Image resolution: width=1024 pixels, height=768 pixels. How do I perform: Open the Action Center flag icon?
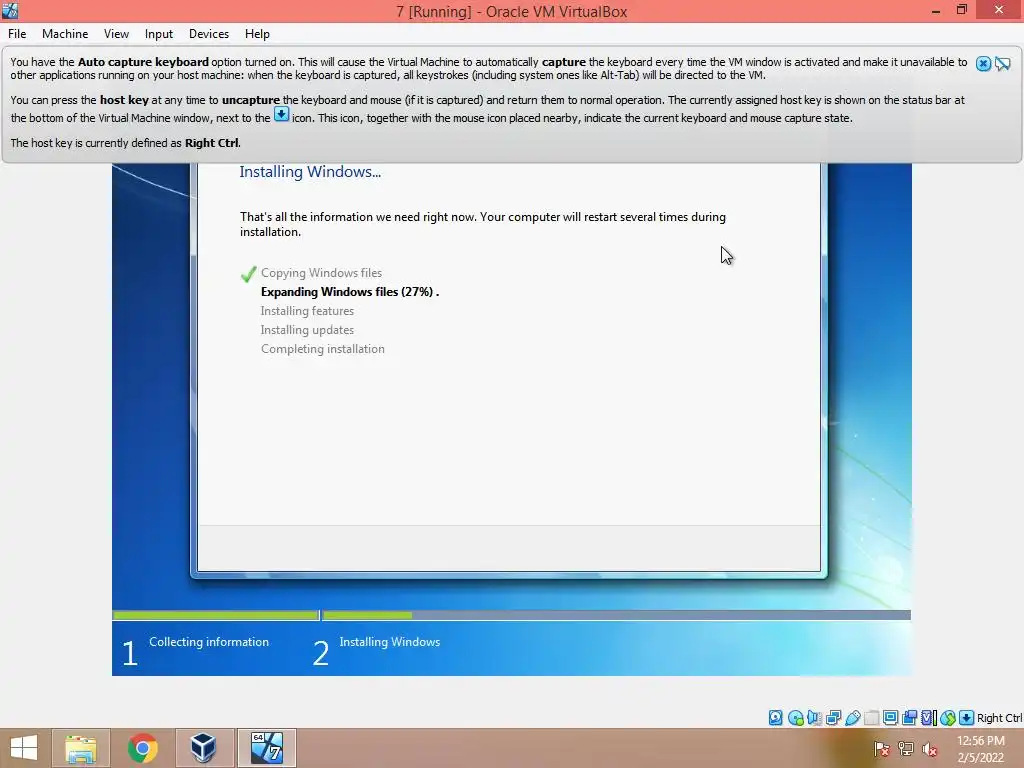[x=882, y=749]
